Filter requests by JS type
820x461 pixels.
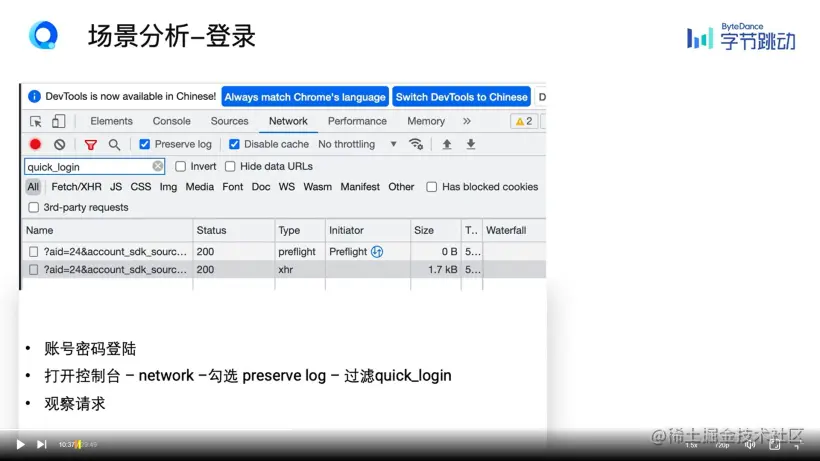pyautogui.click(x=116, y=187)
